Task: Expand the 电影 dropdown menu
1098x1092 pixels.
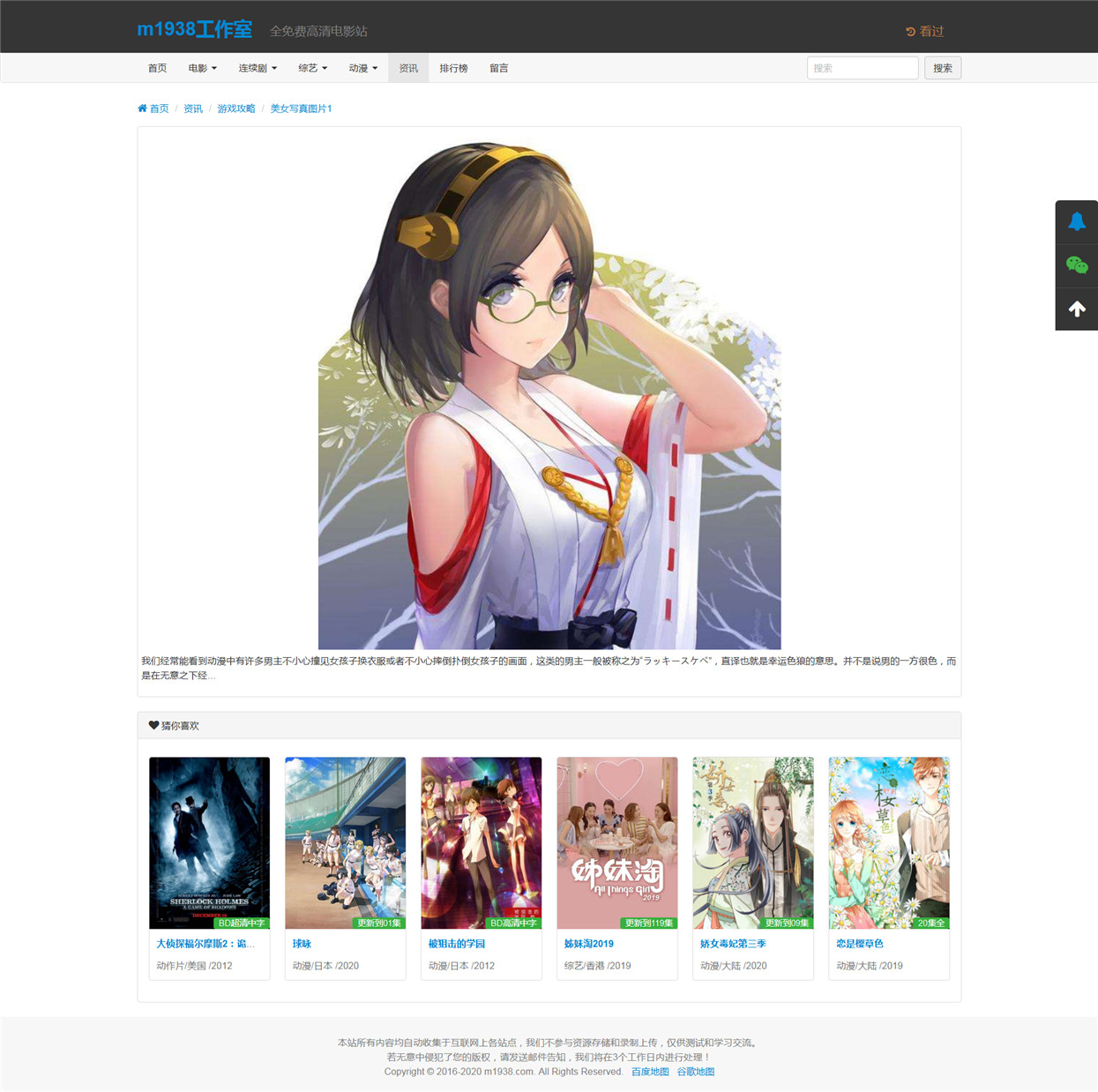Action: (202, 68)
